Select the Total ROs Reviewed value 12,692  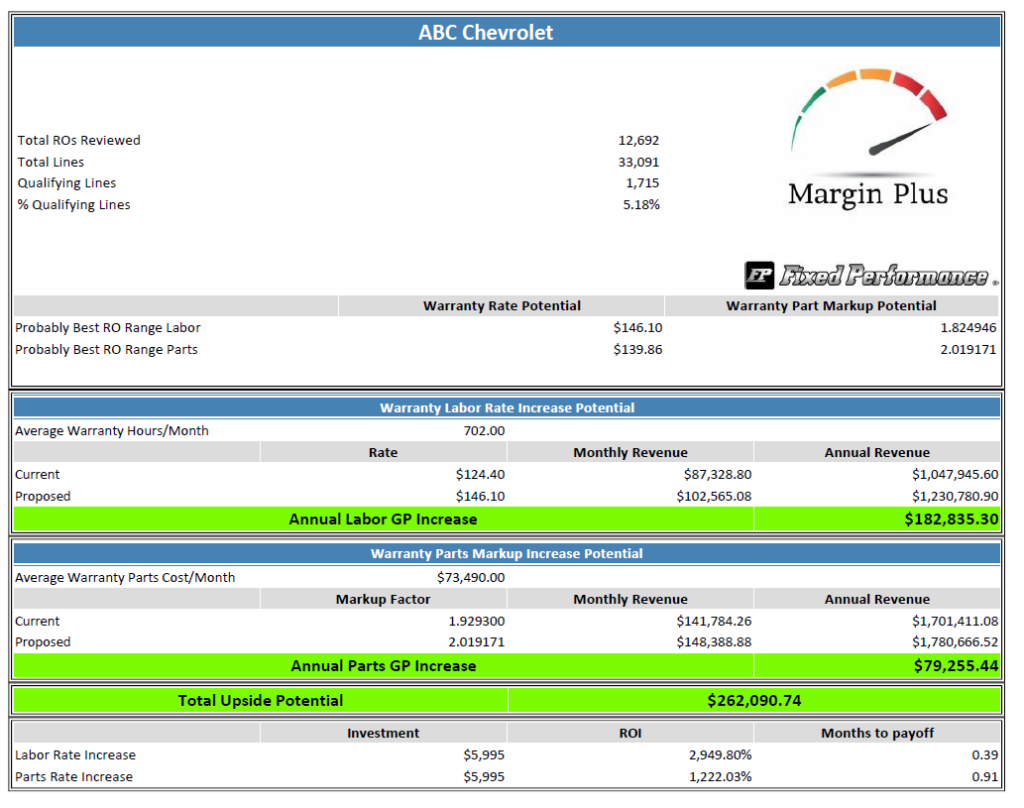click(x=639, y=140)
